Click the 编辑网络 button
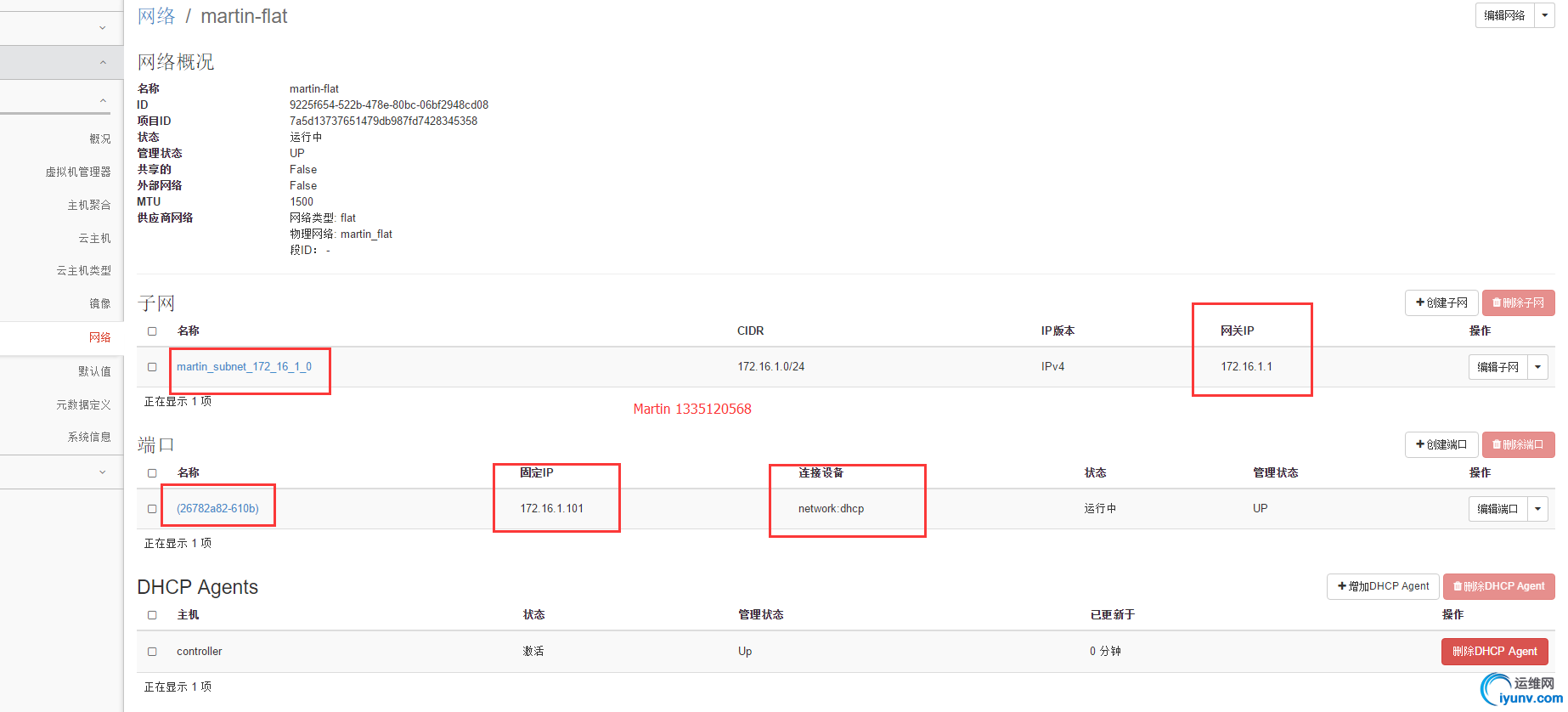Screen dimensions: 1568x712 click(1504, 15)
